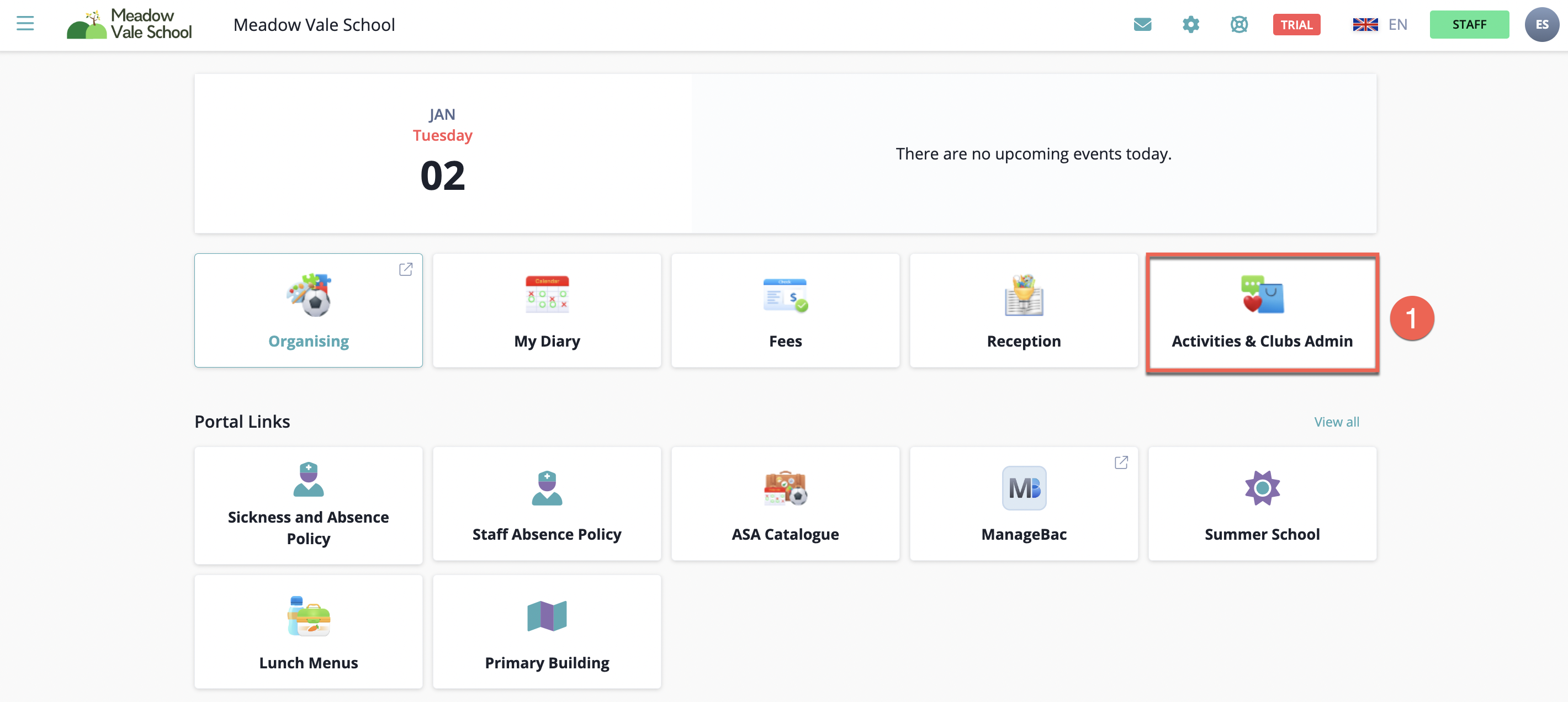Open the Reception tile
Image resolution: width=1568 pixels, height=702 pixels.
1023,310
